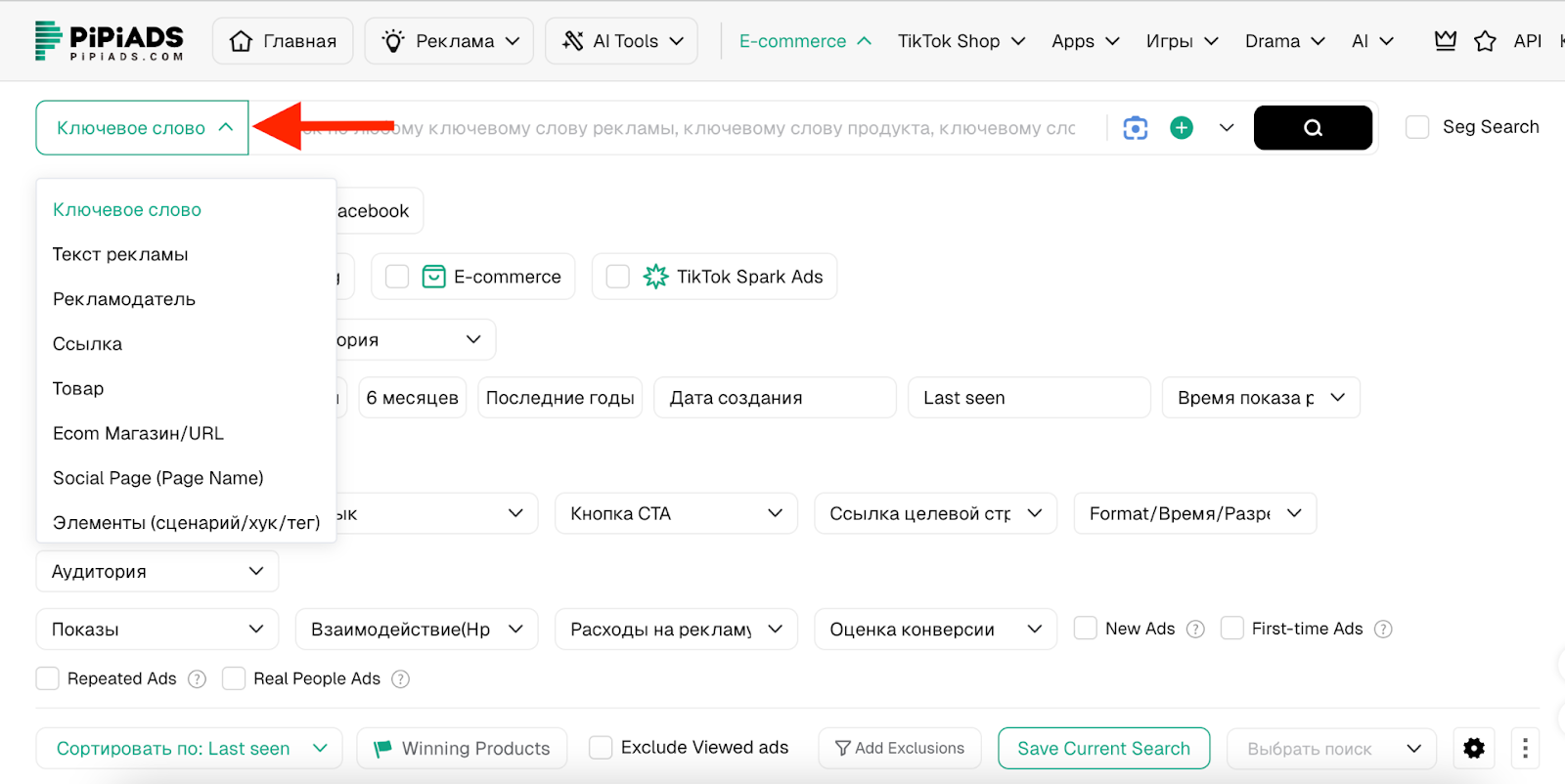Enable the New Ads checkbox
Screen dimensions: 1565x784
click(1085, 629)
